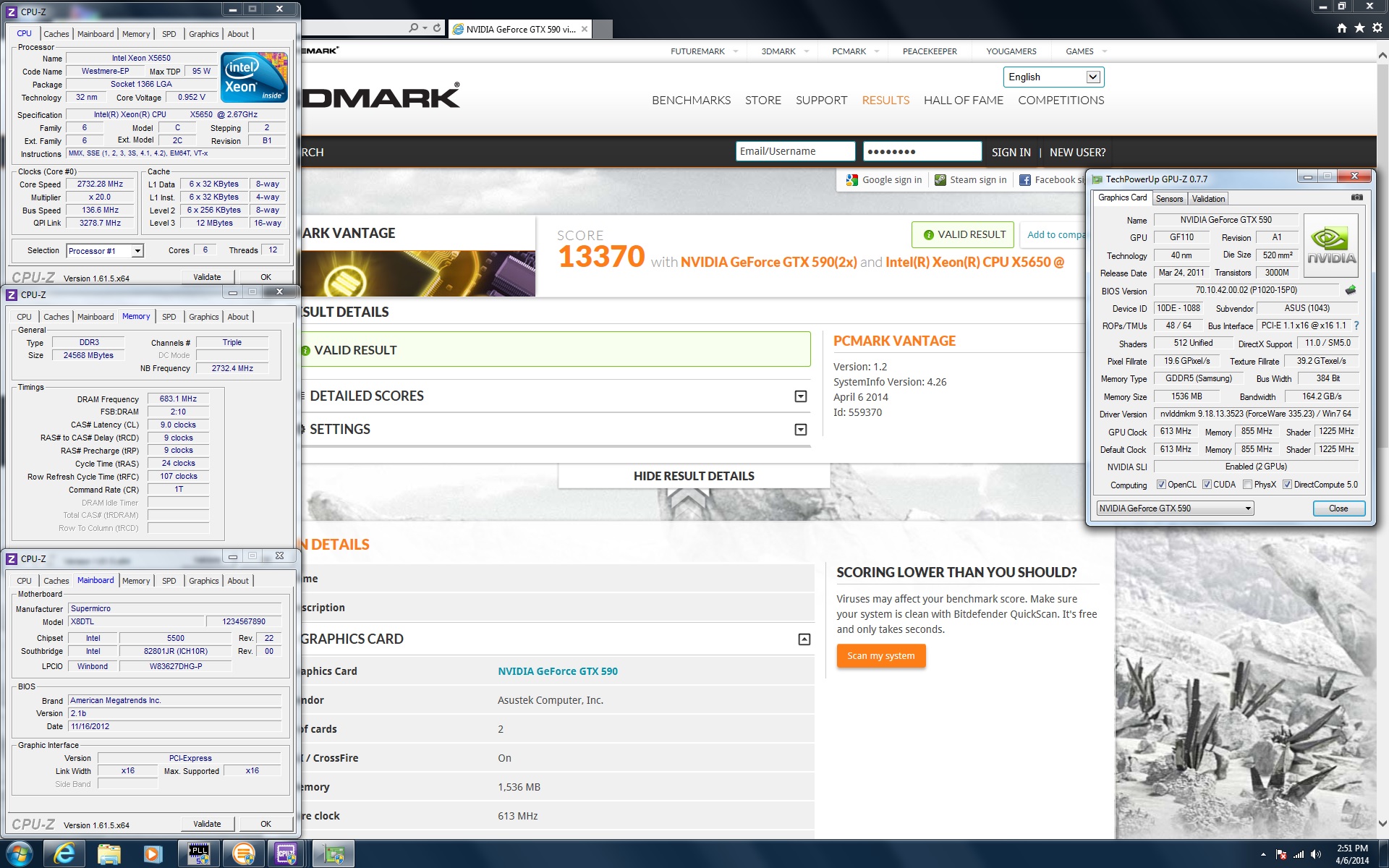Click Validate in the top CPU-Z window
The image size is (1389, 868).
pyautogui.click(x=207, y=277)
